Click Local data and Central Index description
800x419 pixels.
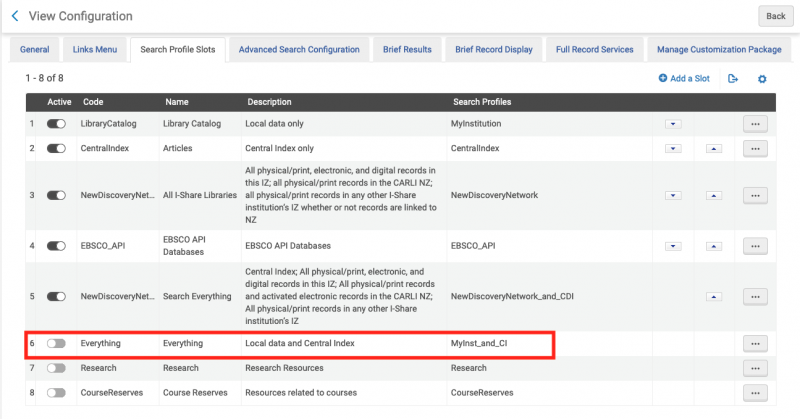(x=299, y=343)
